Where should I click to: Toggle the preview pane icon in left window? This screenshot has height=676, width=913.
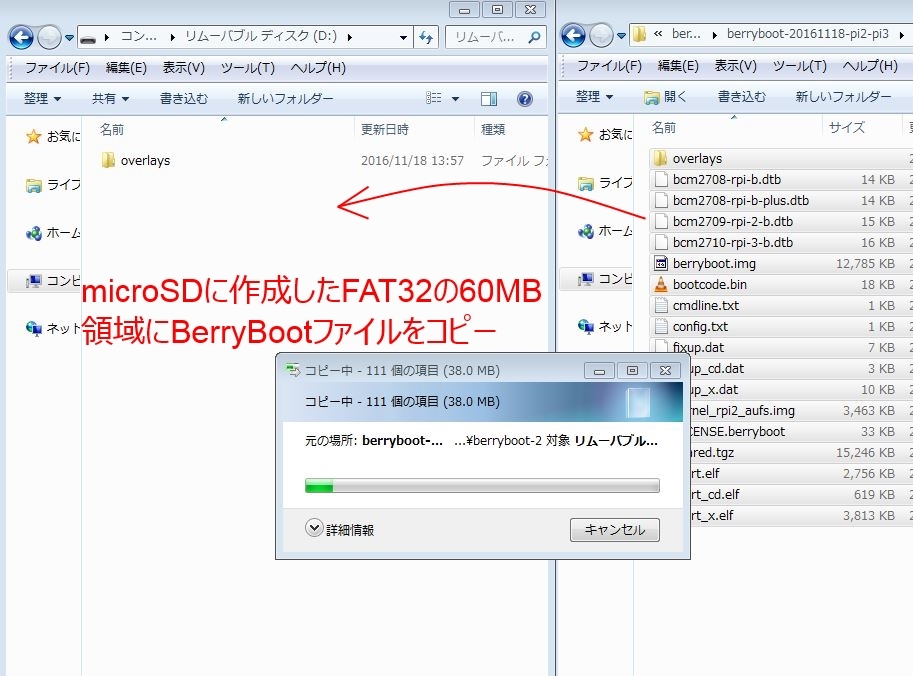point(489,99)
